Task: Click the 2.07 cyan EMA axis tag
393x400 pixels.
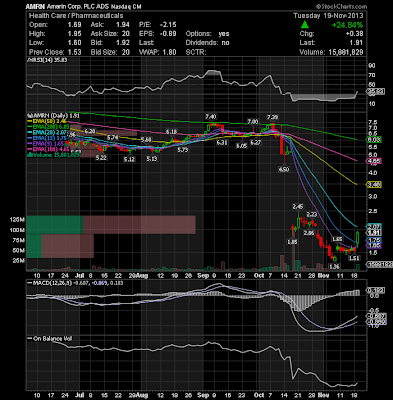Action: coord(374,226)
